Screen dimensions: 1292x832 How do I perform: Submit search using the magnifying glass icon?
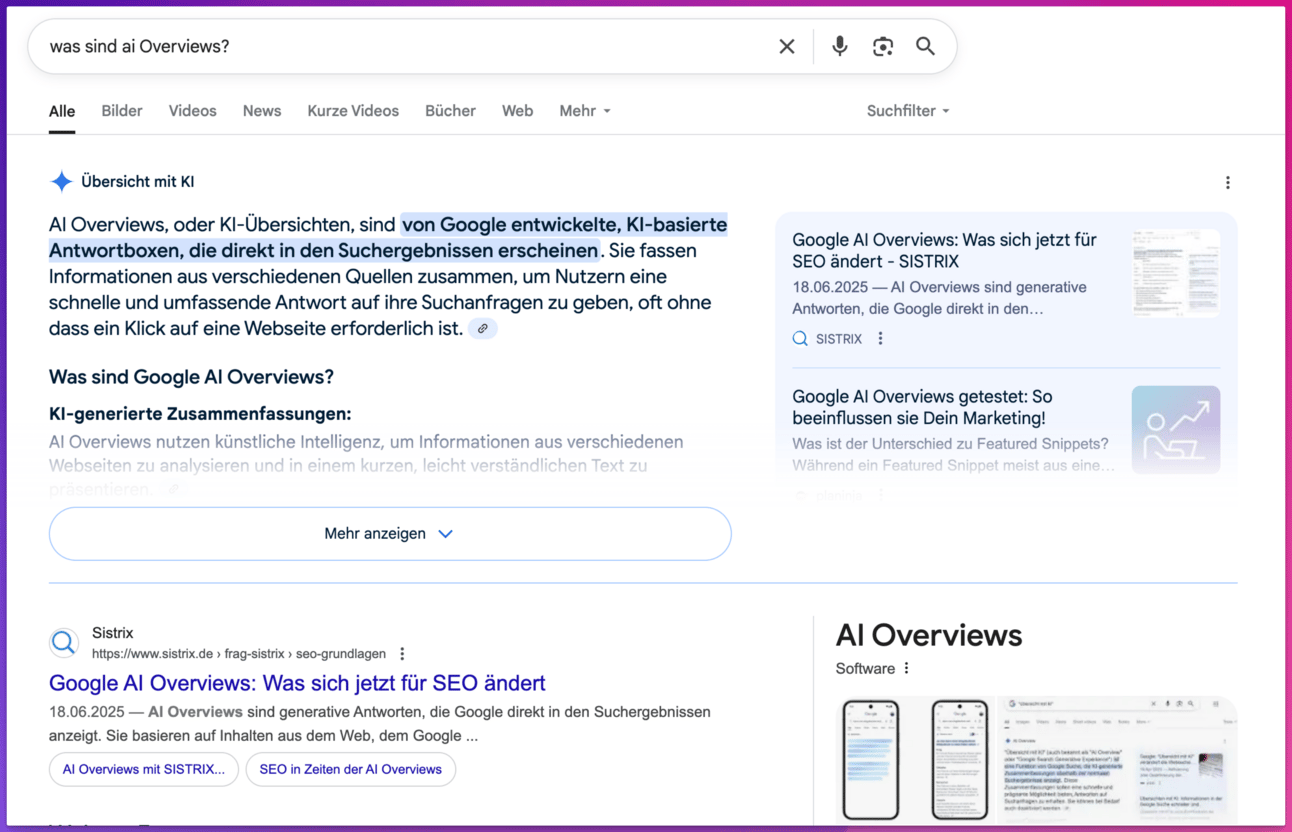[926, 46]
